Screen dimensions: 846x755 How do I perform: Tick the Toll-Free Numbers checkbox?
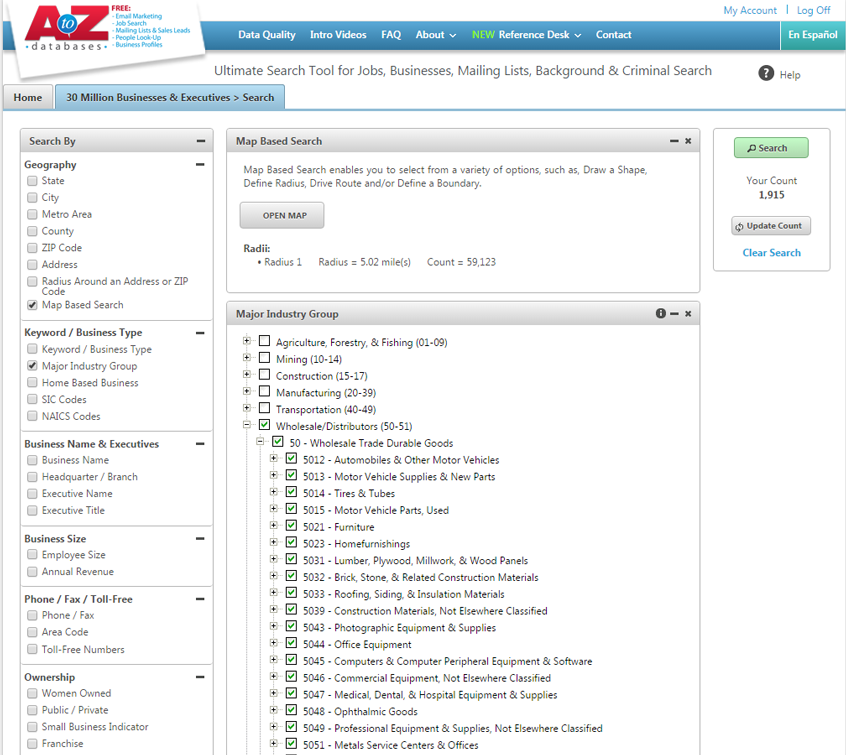point(32,649)
